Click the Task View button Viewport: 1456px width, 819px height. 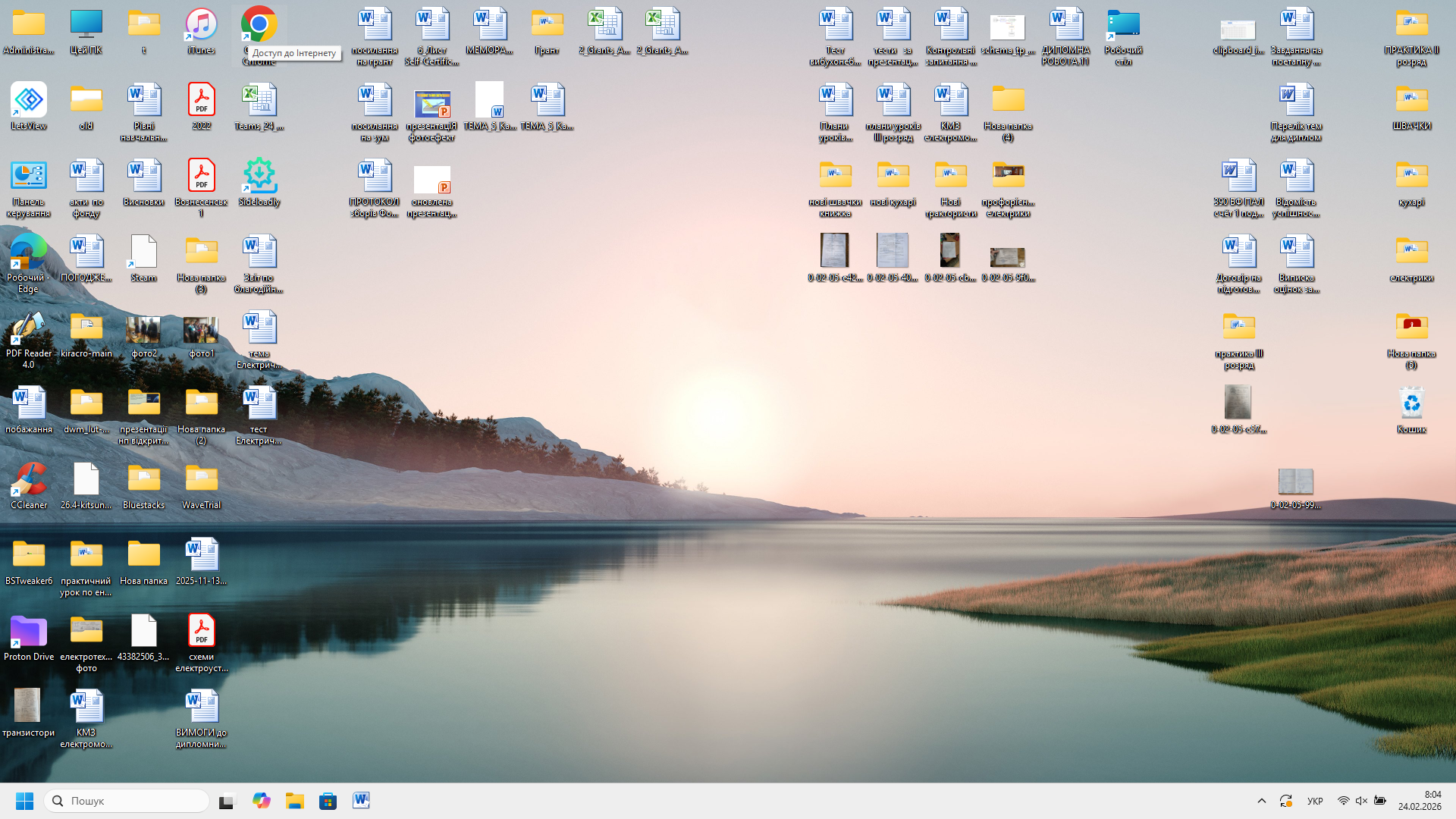tap(227, 801)
